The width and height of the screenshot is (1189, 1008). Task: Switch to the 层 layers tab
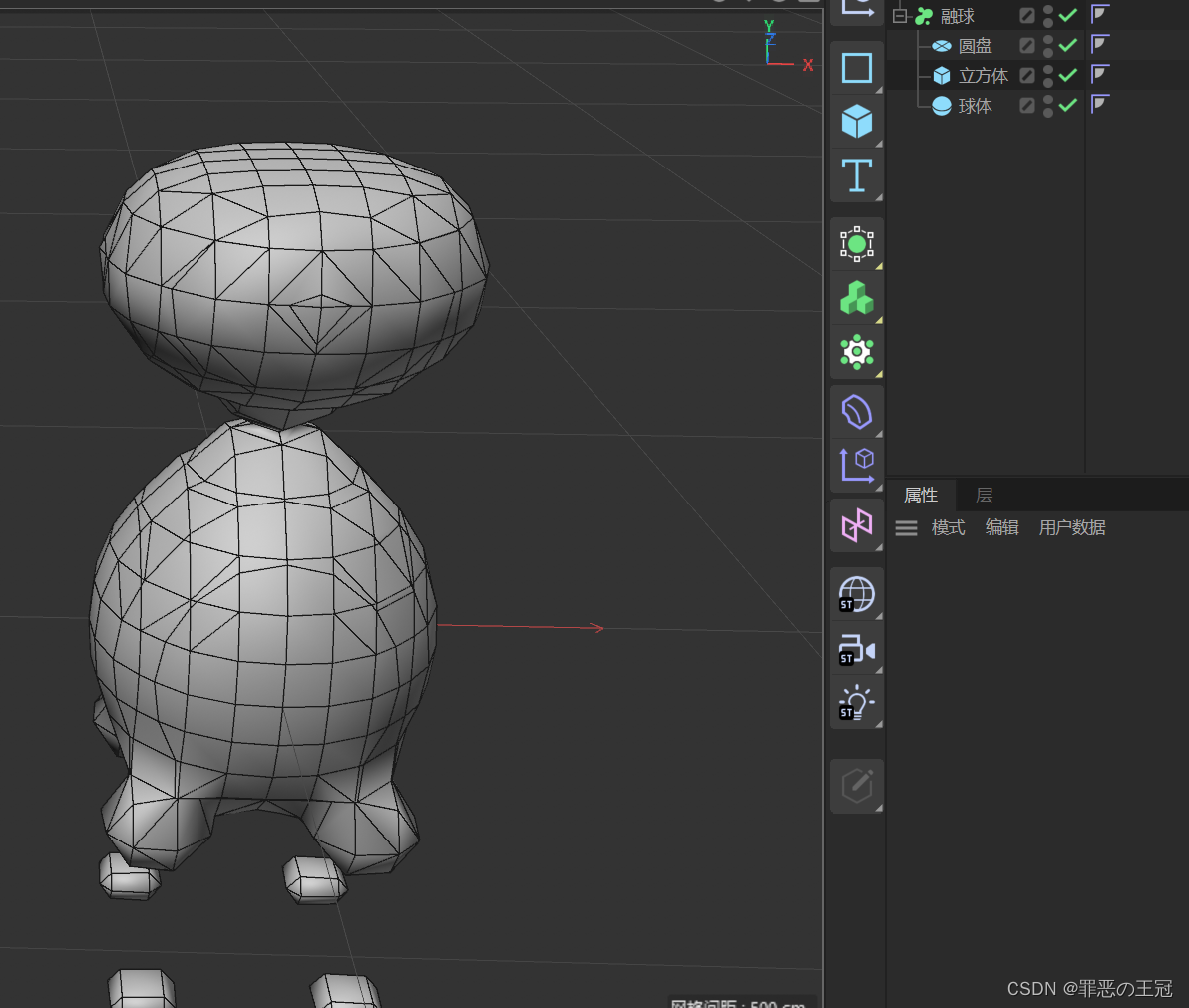coord(985,495)
